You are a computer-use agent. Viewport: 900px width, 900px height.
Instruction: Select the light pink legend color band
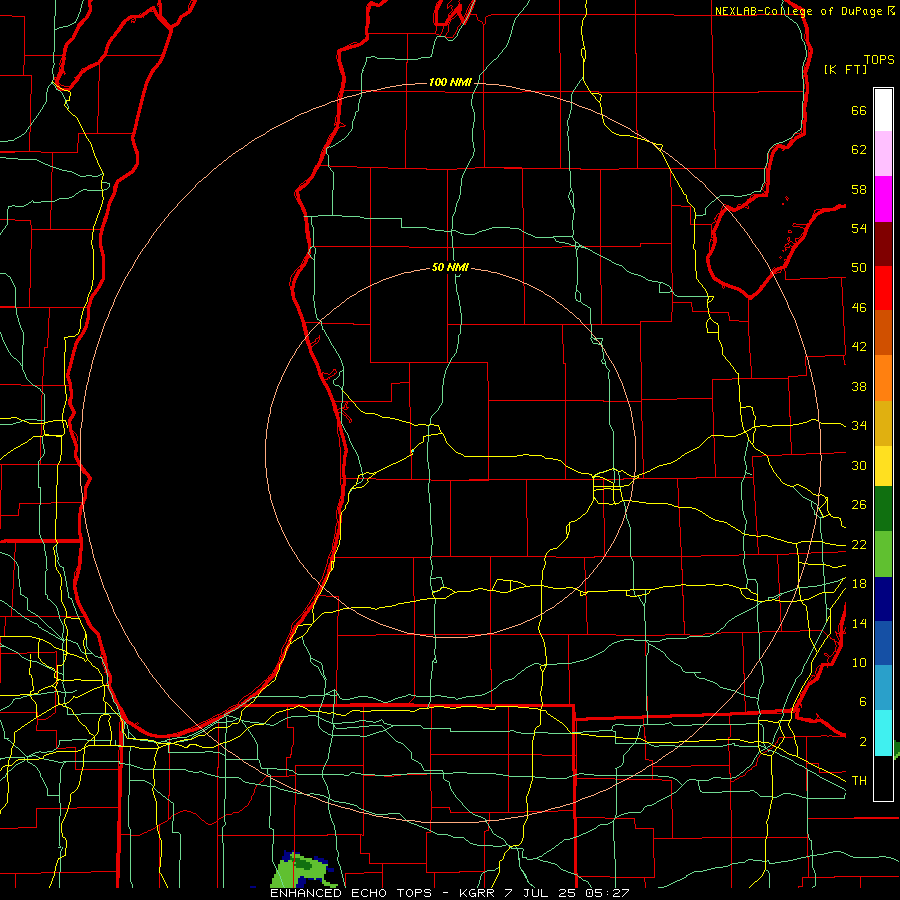coord(883,154)
